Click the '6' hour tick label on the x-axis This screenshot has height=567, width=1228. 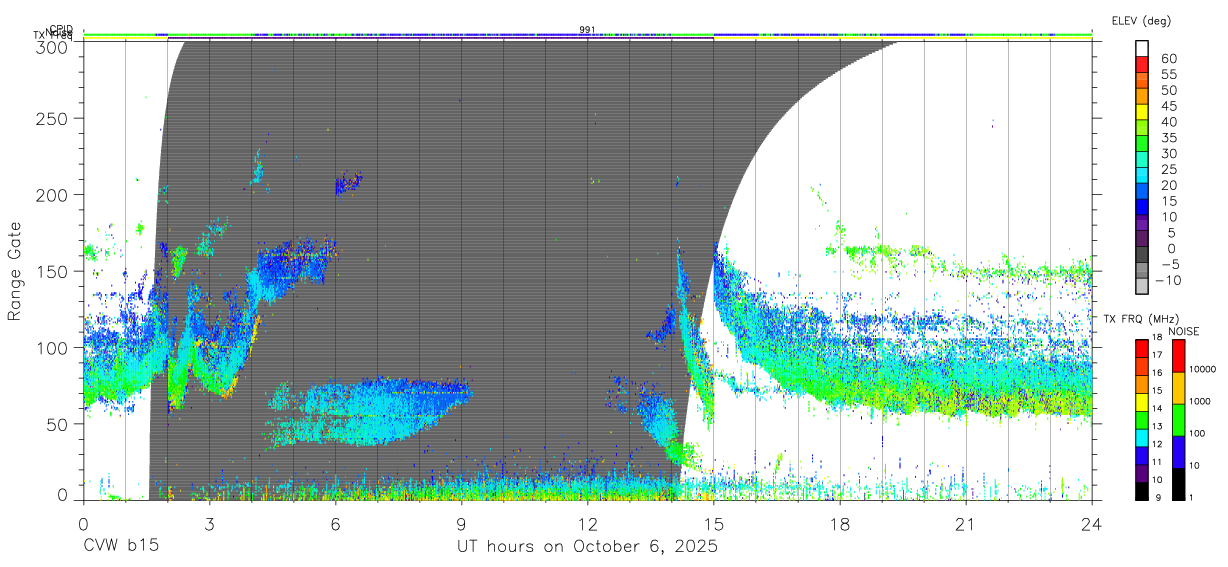click(336, 523)
